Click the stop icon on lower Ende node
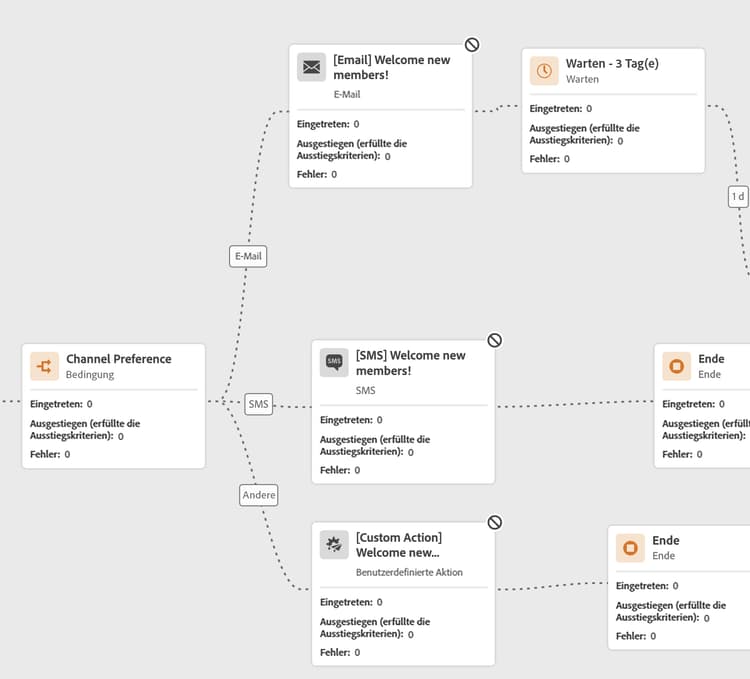 (x=630, y=548)
